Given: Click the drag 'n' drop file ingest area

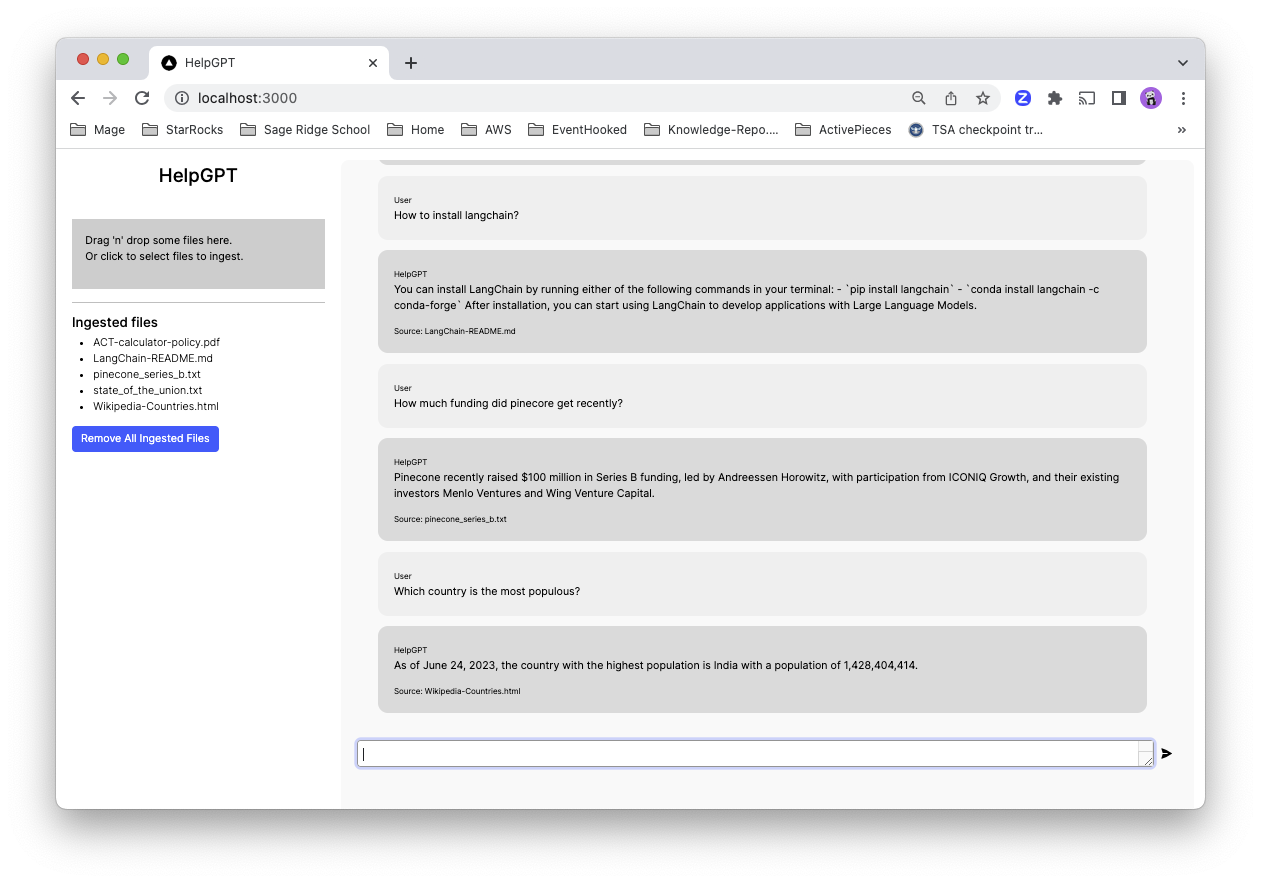Looking at the screenshot, I should tap(198, 254).
